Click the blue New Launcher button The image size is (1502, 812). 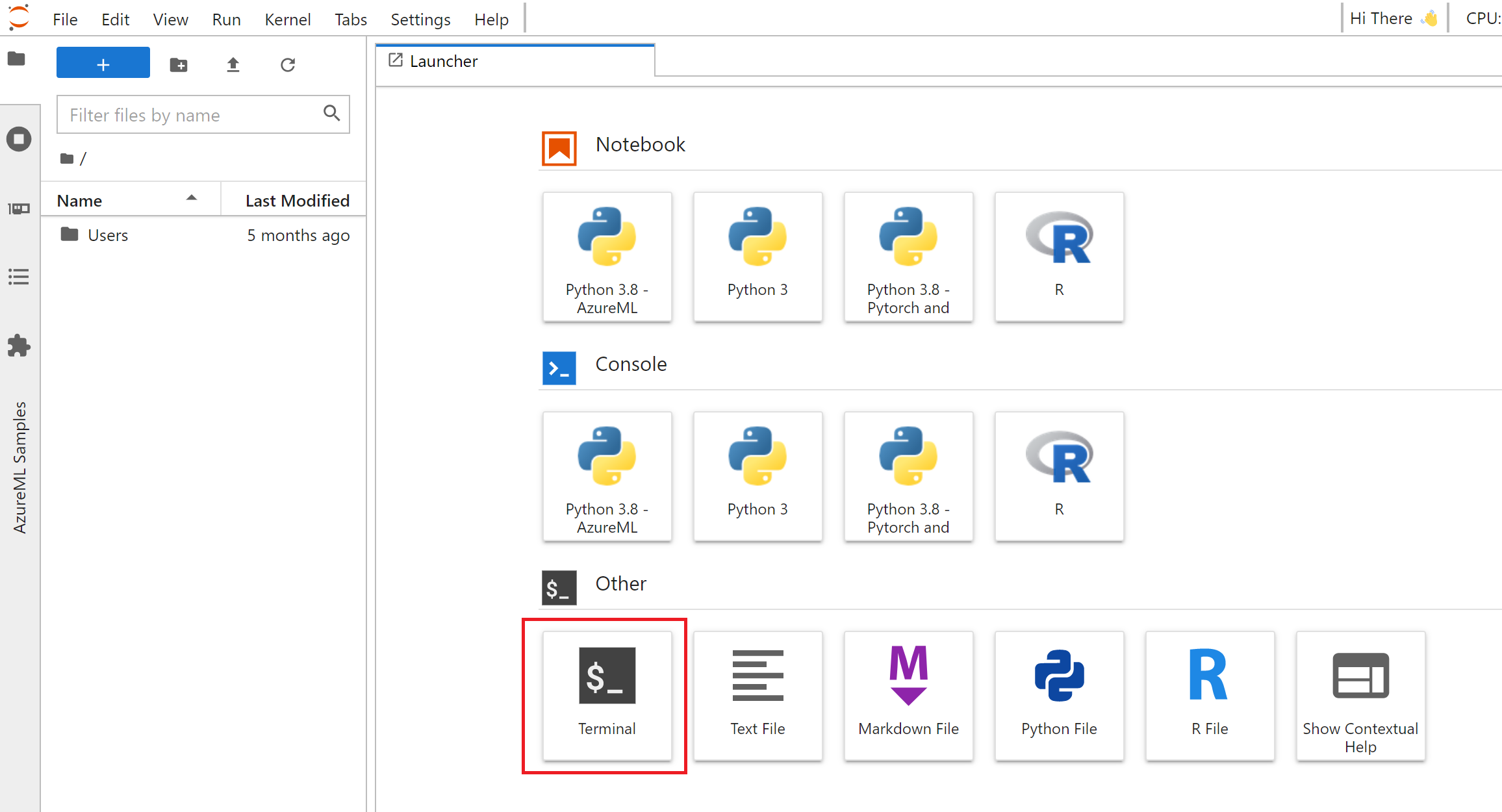tap(103, 63)
